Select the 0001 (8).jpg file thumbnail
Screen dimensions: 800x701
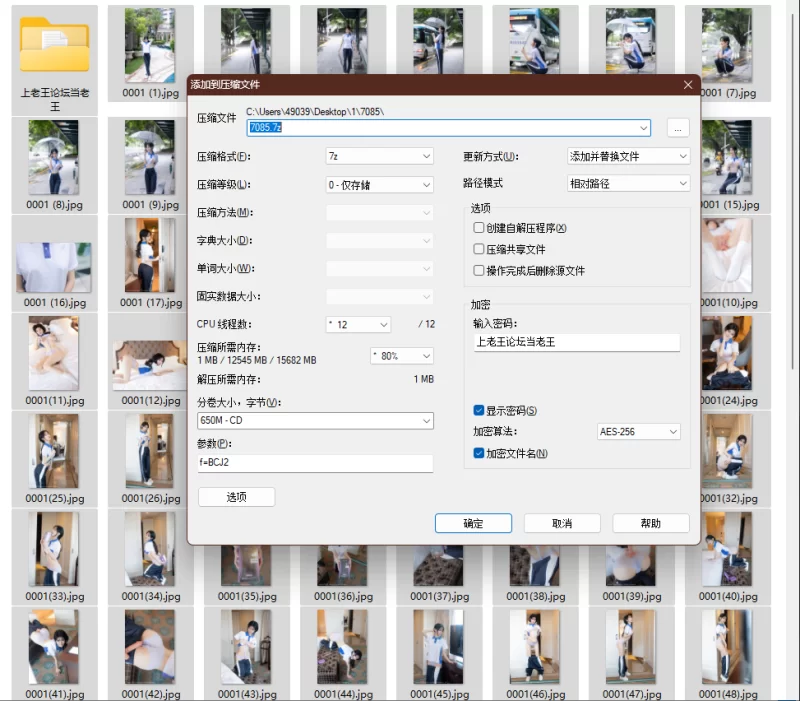coord(54,160)
